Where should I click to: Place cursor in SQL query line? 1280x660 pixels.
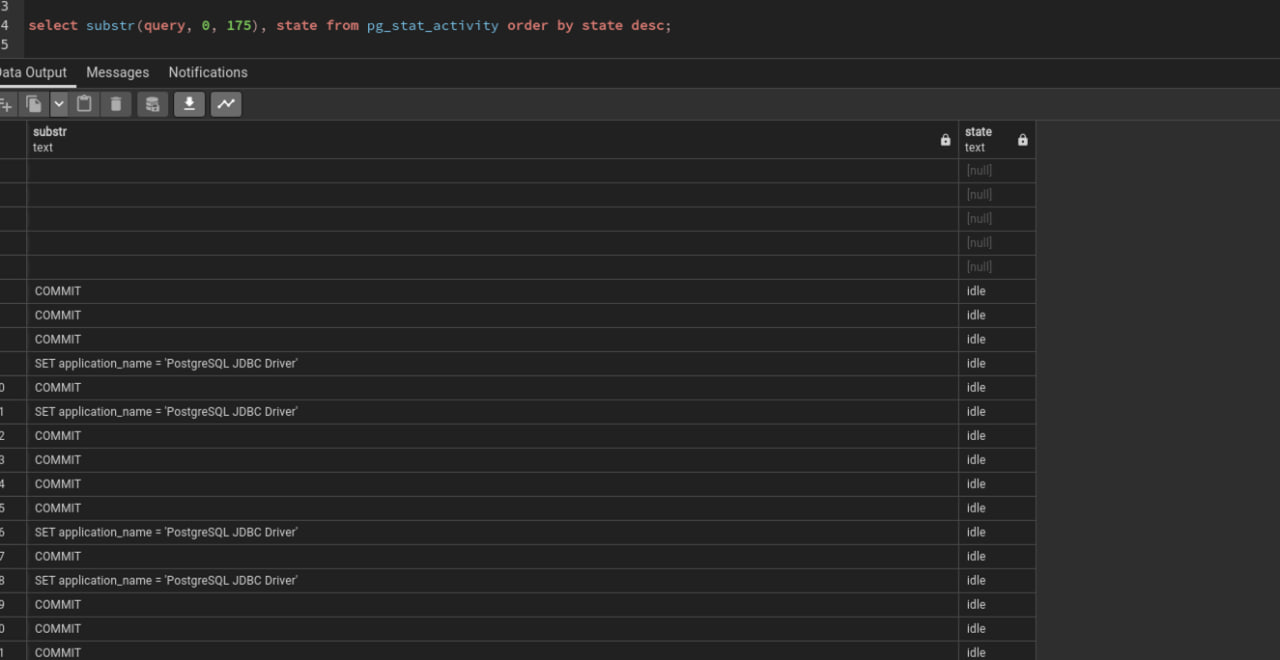350,25
